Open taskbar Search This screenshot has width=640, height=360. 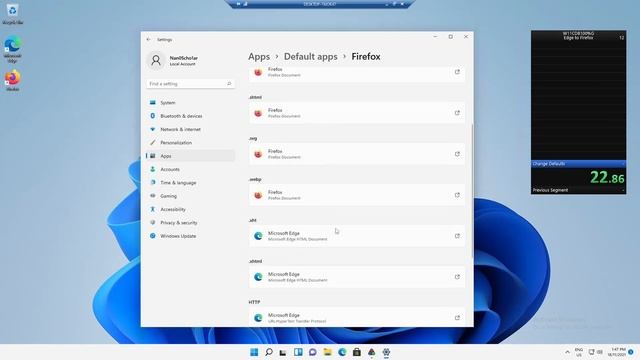point(269,352)
